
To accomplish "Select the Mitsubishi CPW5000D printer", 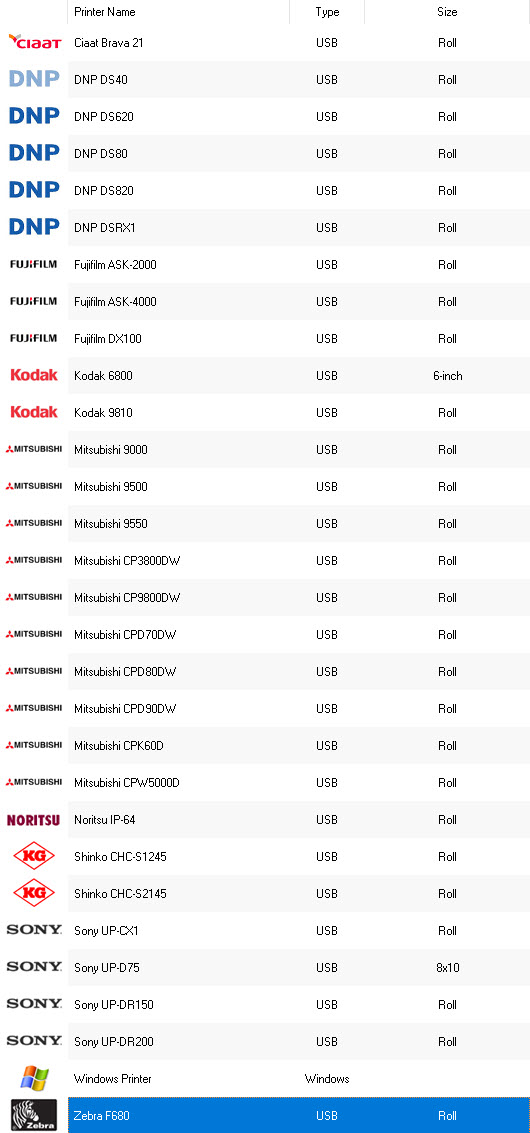I will tap(299, 783).
